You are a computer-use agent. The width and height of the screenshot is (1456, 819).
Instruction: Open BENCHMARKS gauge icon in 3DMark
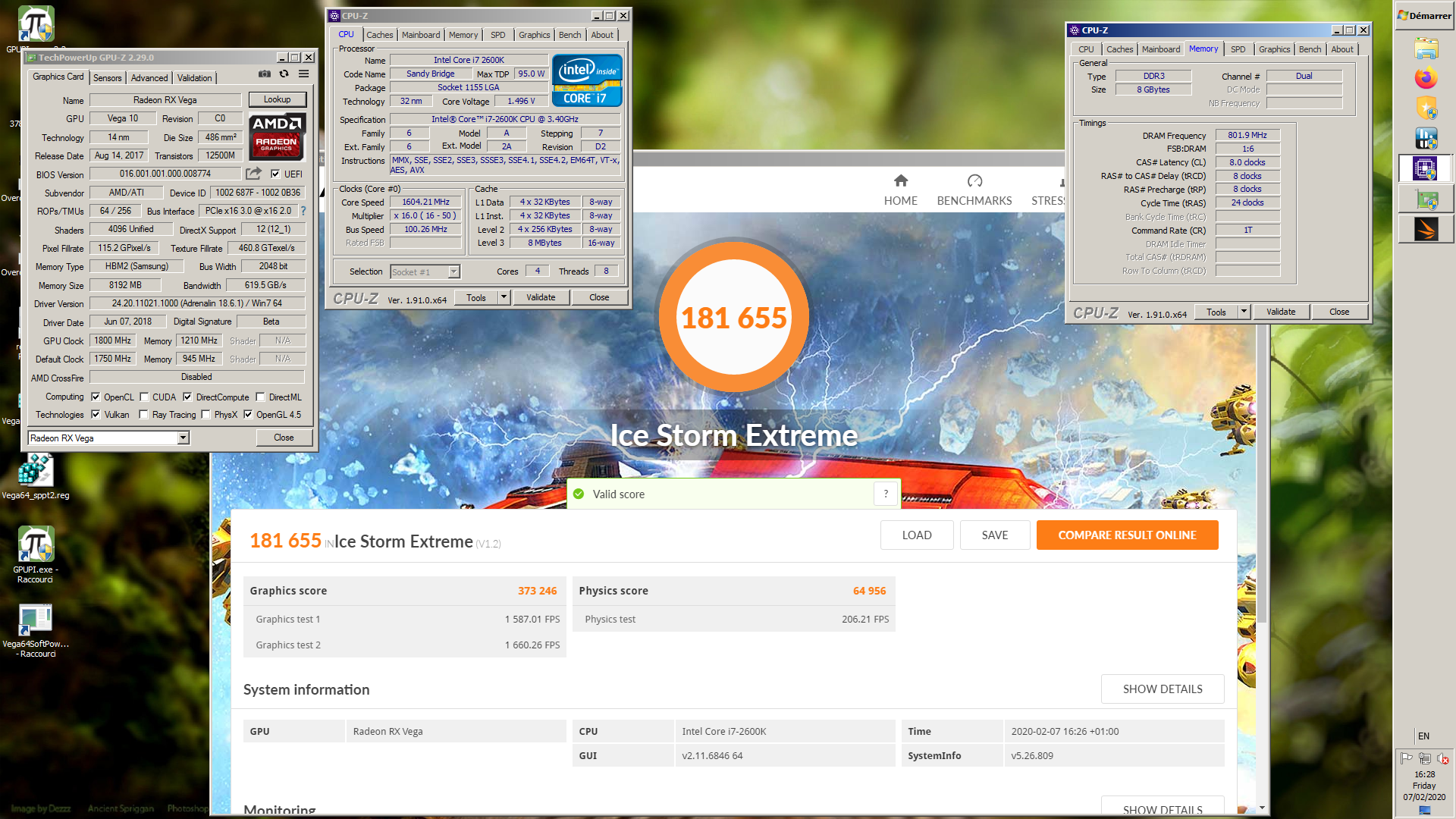(974, 180)
